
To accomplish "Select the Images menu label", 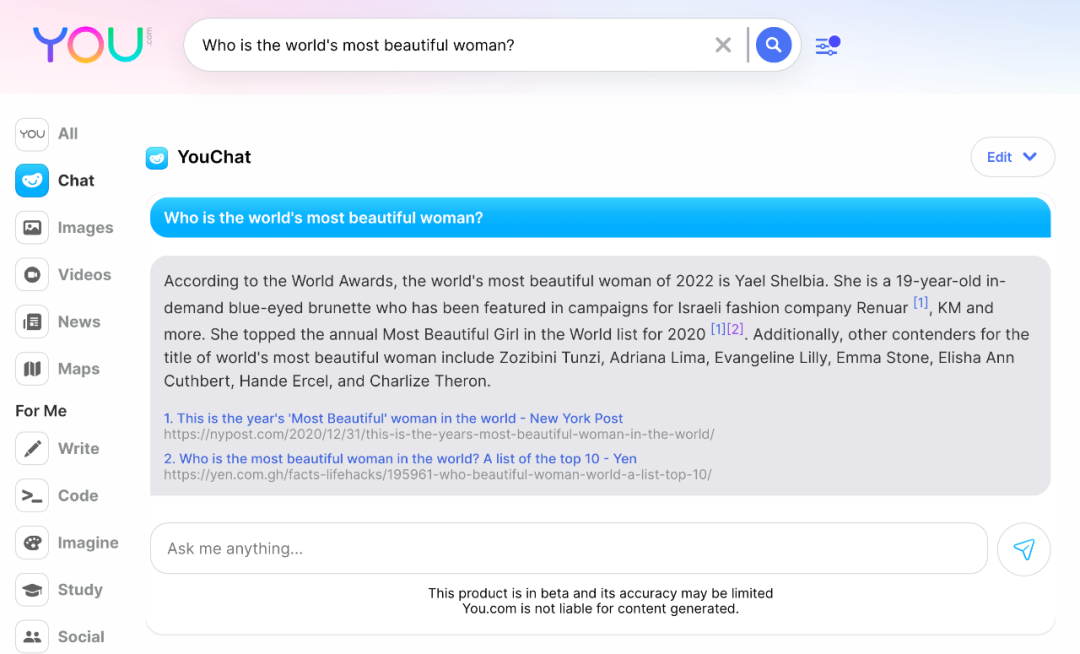I will click(85, 228).
